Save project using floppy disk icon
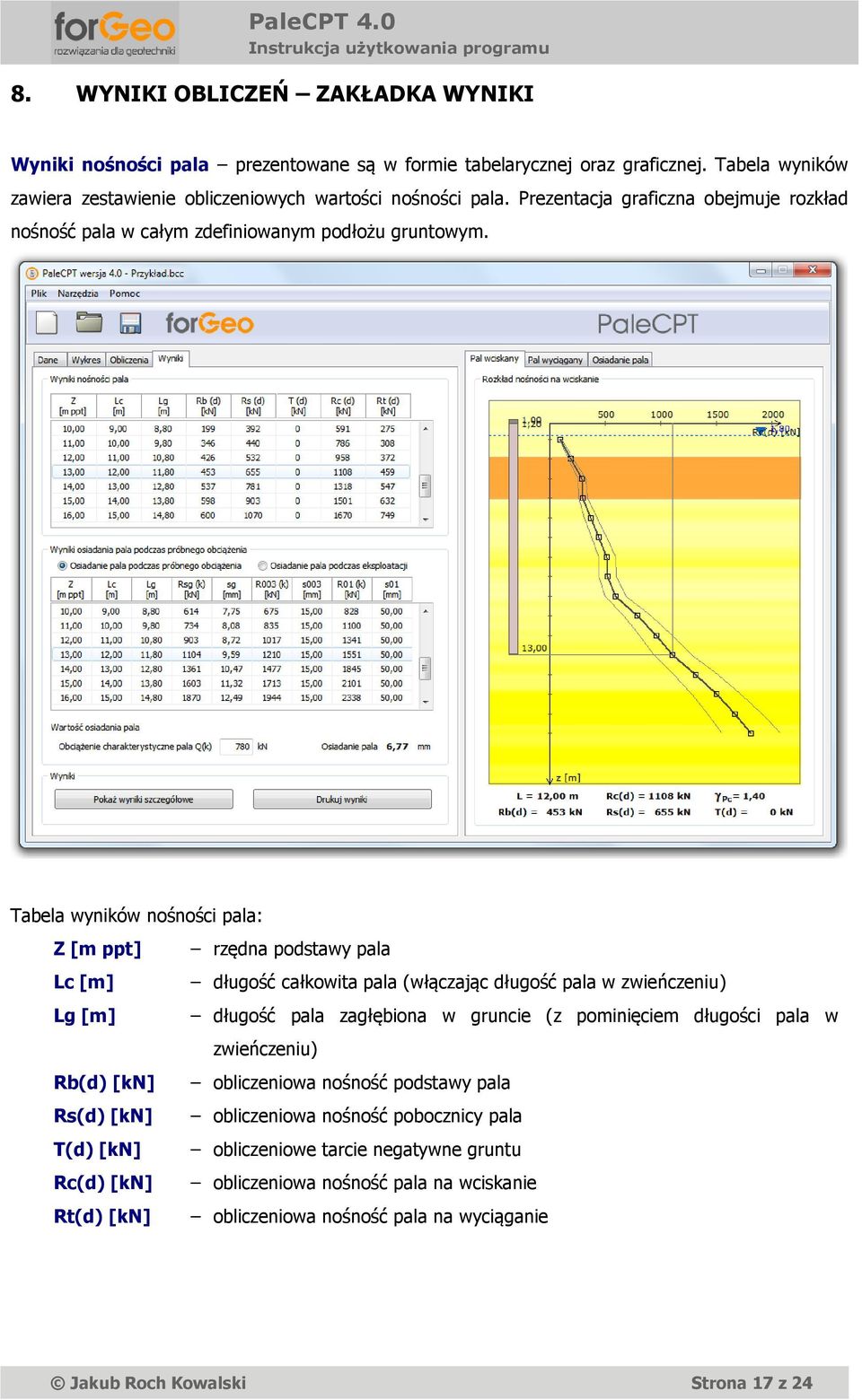 click(131, 323)
